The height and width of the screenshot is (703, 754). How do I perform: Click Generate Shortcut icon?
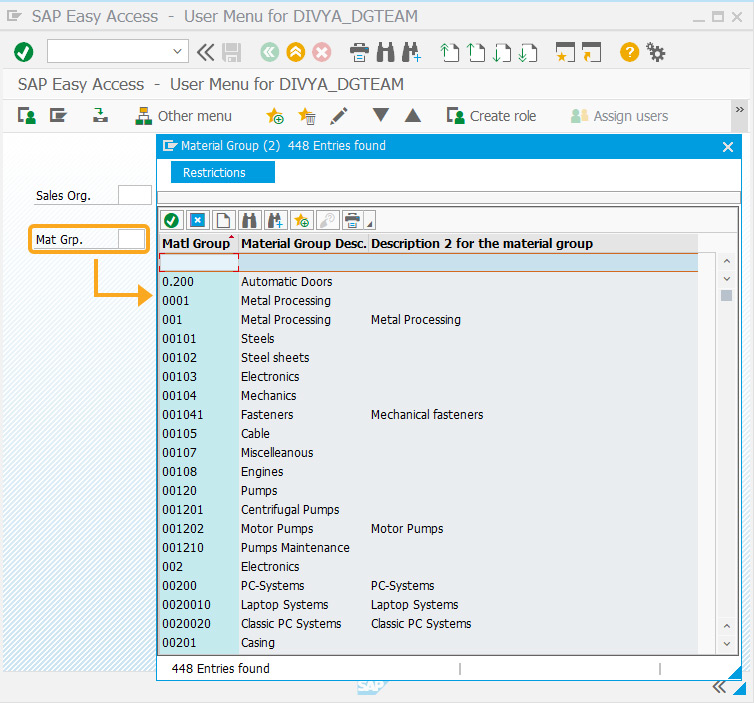pos(591,52)
